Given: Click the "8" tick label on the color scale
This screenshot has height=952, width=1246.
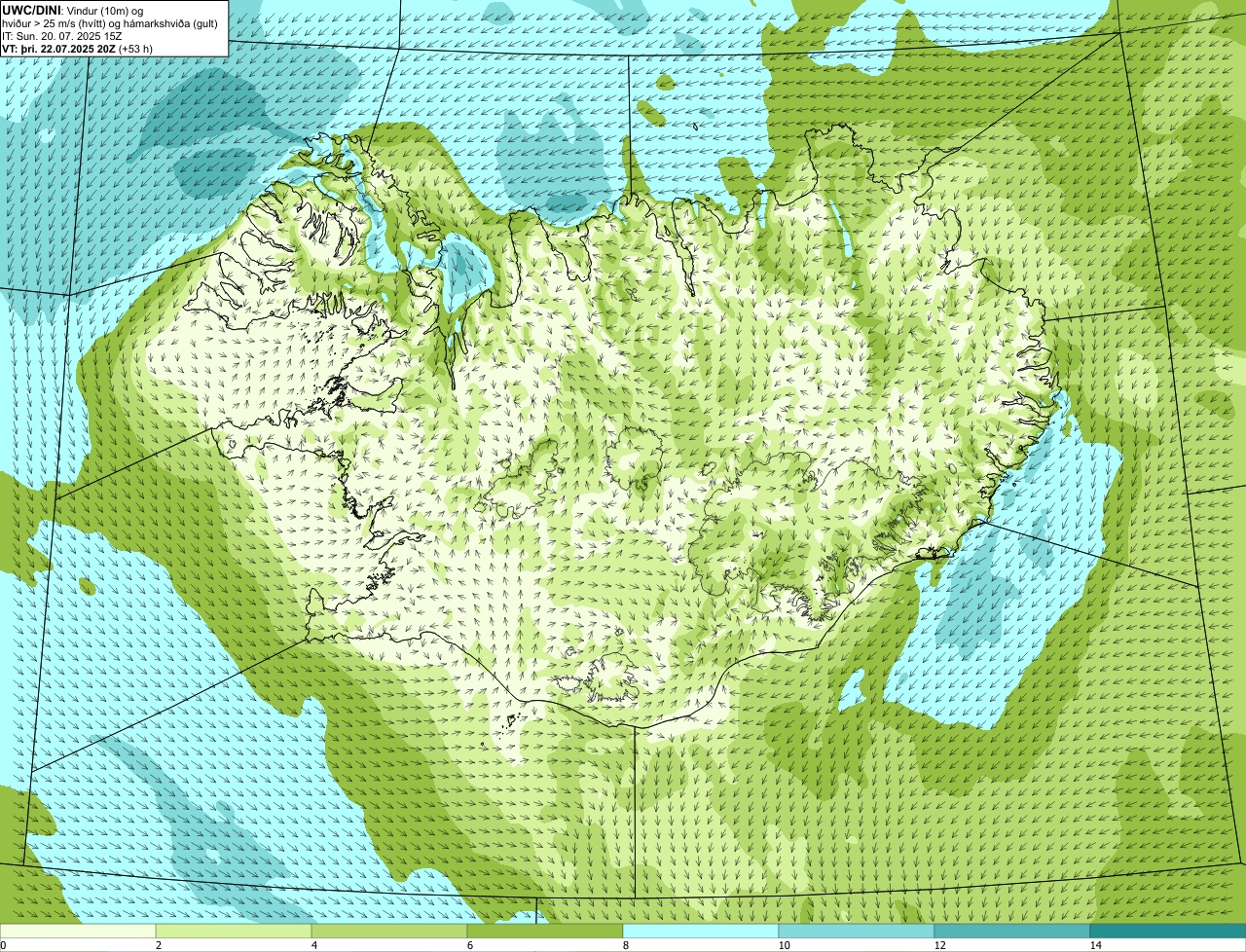Looking at the screenshot, I should click(626, 945).
